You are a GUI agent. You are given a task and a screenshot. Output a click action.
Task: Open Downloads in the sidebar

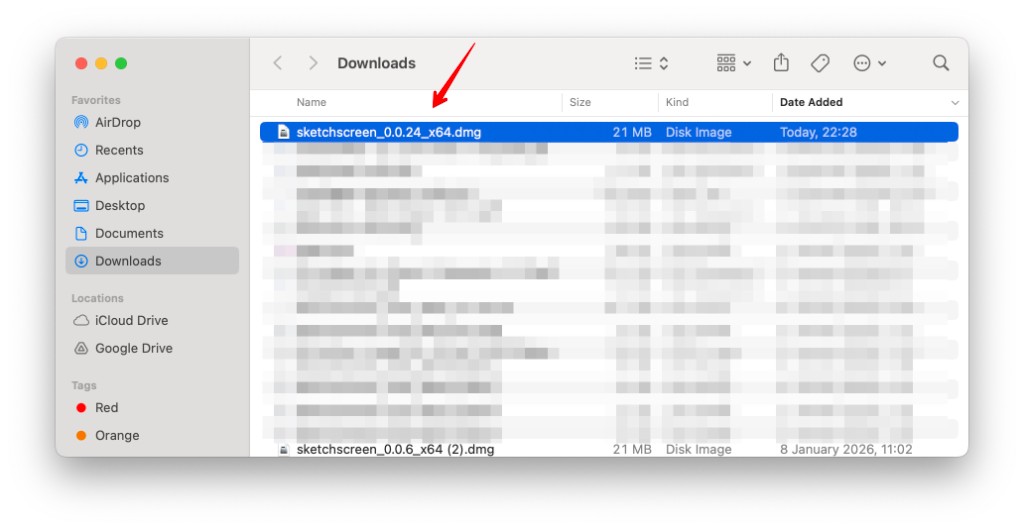click(152, 260)
